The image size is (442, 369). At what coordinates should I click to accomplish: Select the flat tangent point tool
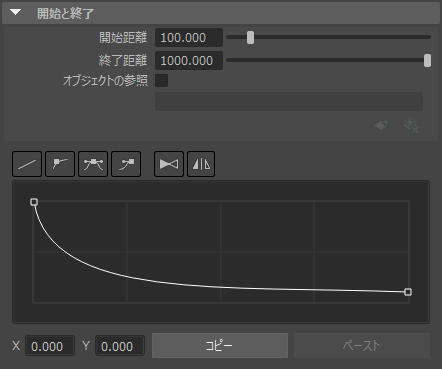pos(60,164)
